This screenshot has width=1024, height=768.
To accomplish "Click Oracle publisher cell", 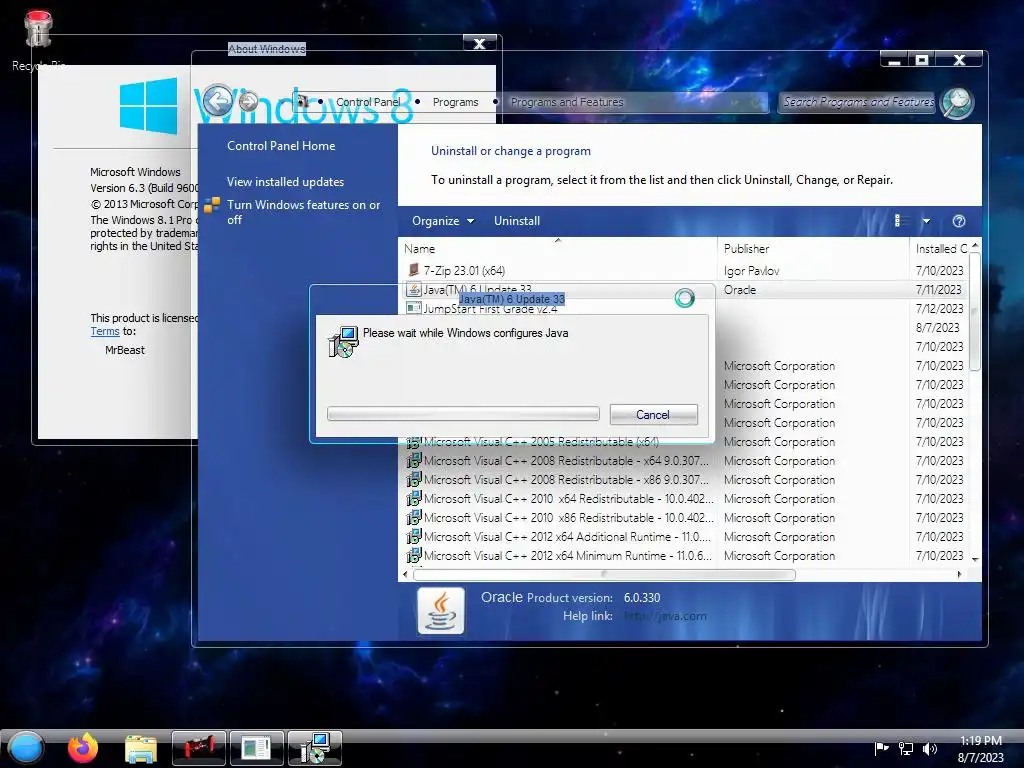I will tap(739, 290).
